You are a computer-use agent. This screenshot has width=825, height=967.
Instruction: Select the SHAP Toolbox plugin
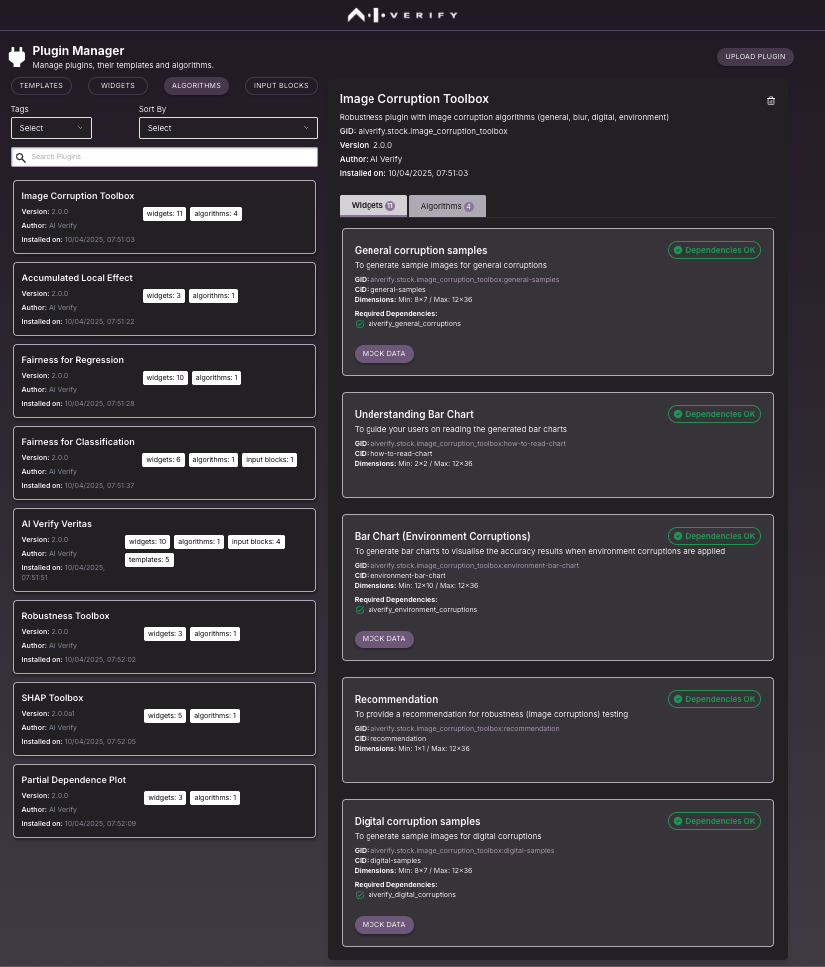pos(165,719)
